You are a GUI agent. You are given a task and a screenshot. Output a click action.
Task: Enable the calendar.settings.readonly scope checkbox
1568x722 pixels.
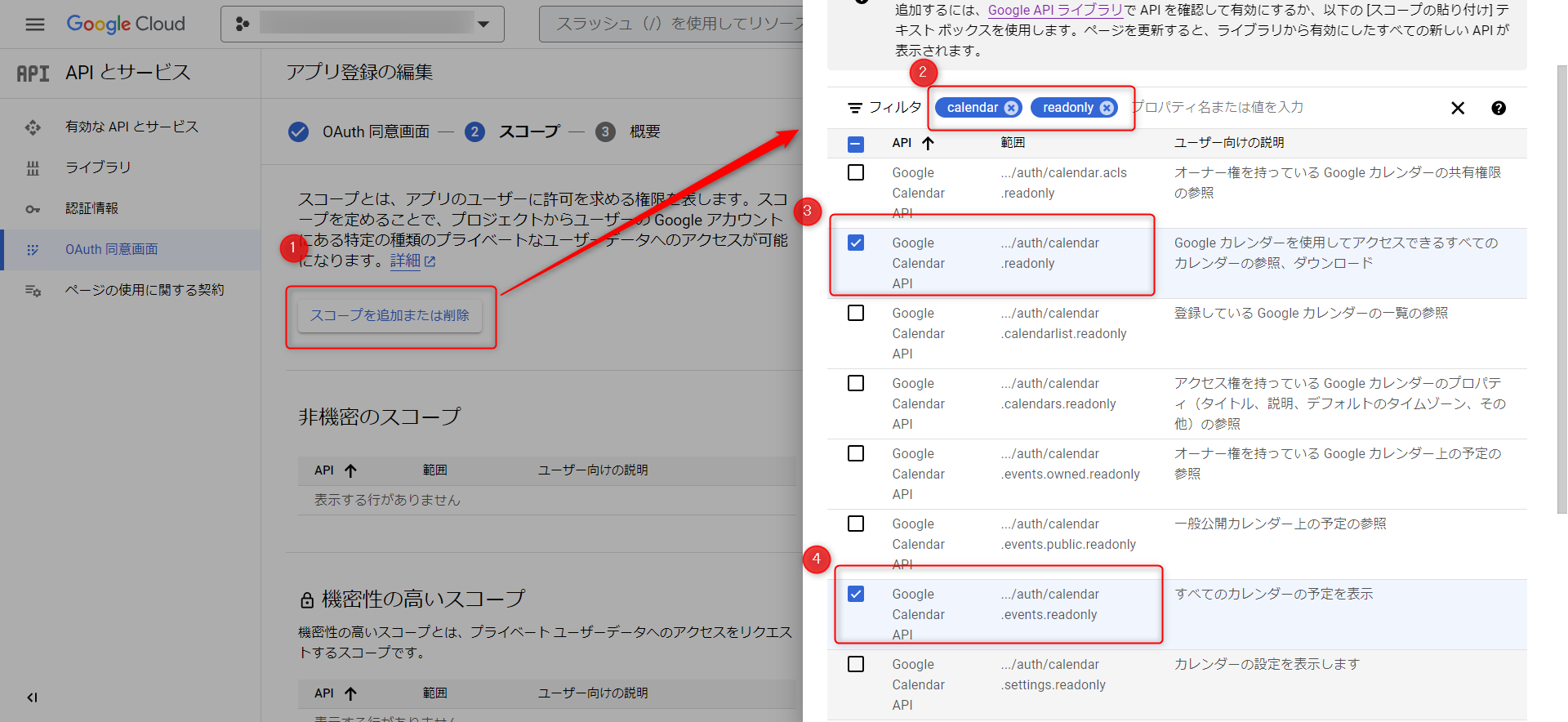(x=856, y=664)
